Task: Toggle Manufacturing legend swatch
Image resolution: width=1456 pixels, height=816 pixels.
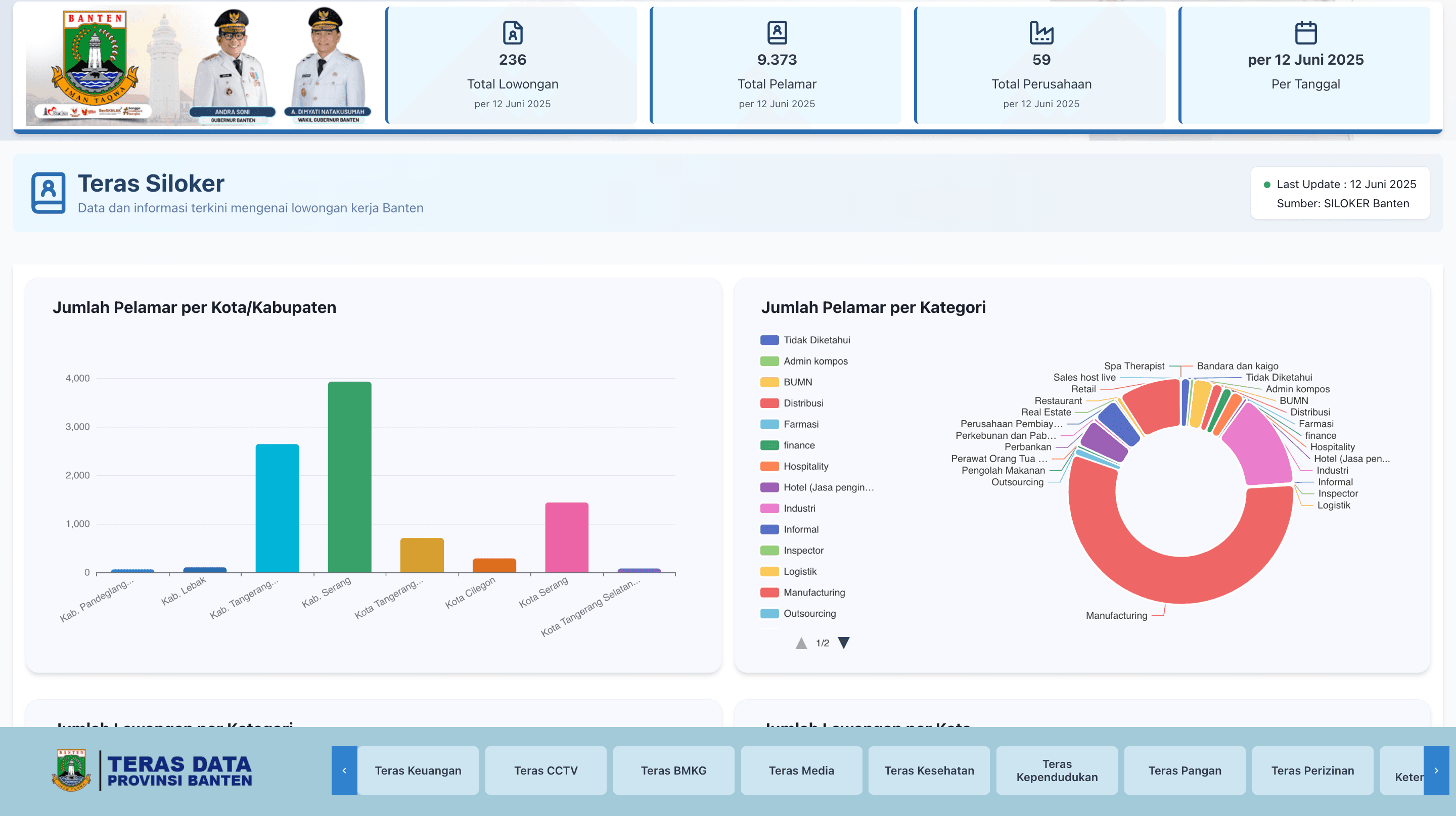Action: click(x=769, y=592)
